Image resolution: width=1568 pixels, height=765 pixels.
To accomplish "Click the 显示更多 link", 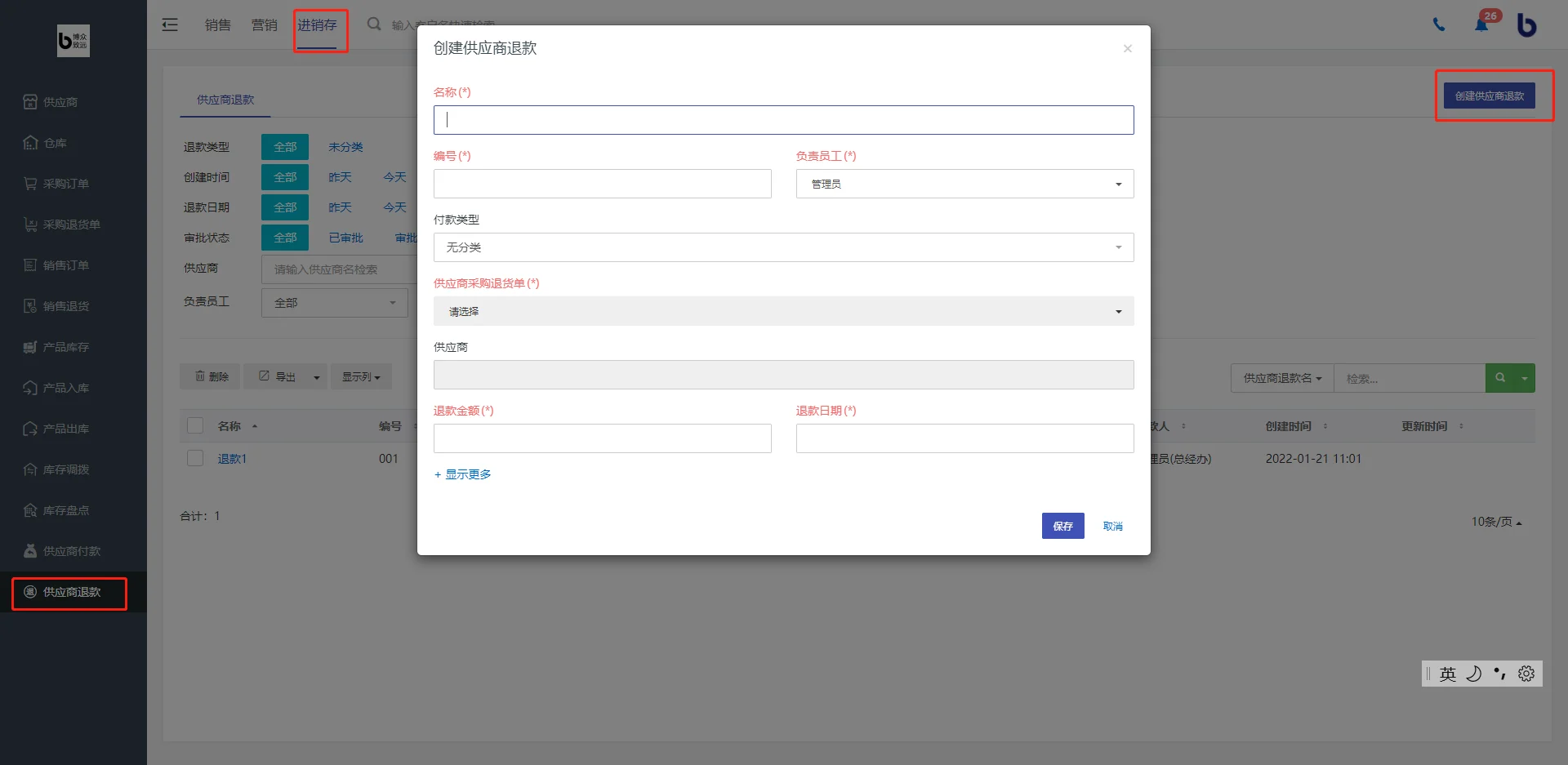I will (x=462, y=474).
